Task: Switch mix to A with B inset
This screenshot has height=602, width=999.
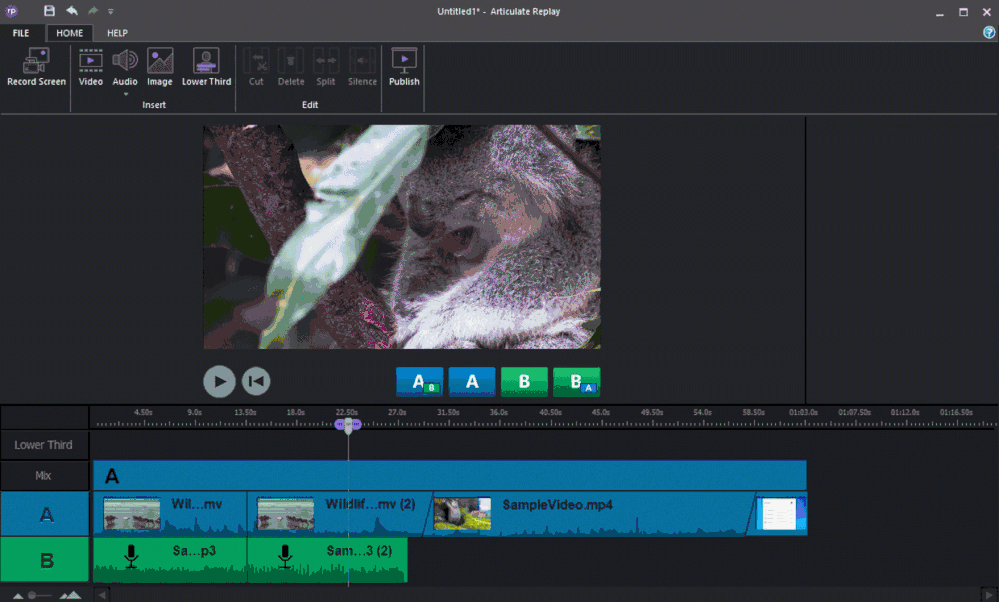Action: point(420,382)
